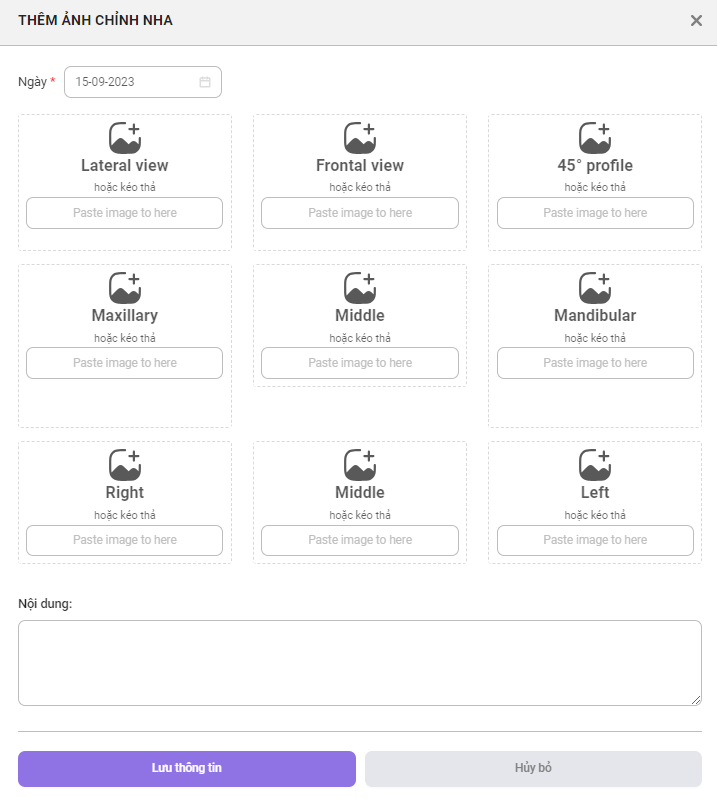Screen dimensions: 717x807
Task: Open the calendar icon in date field
Action: coord(205,82)
